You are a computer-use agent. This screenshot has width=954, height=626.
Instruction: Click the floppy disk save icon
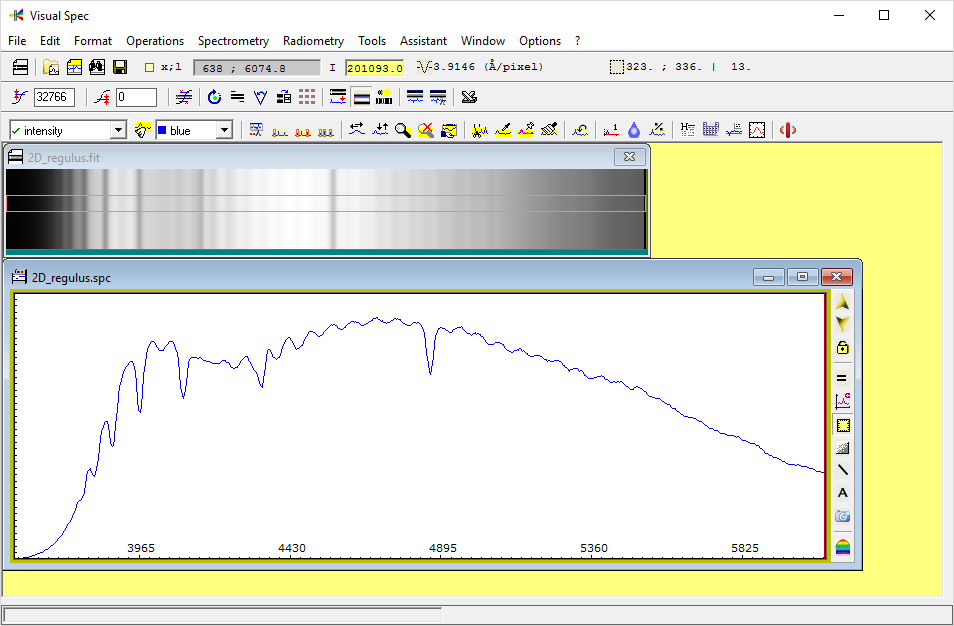[120, 67]
